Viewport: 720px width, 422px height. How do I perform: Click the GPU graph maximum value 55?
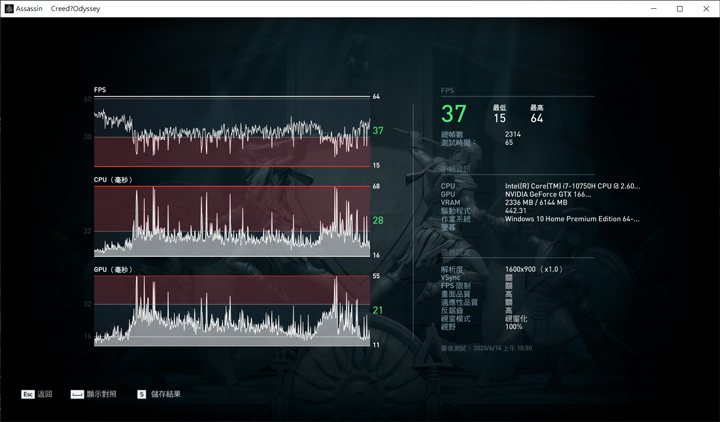(376, 276)
